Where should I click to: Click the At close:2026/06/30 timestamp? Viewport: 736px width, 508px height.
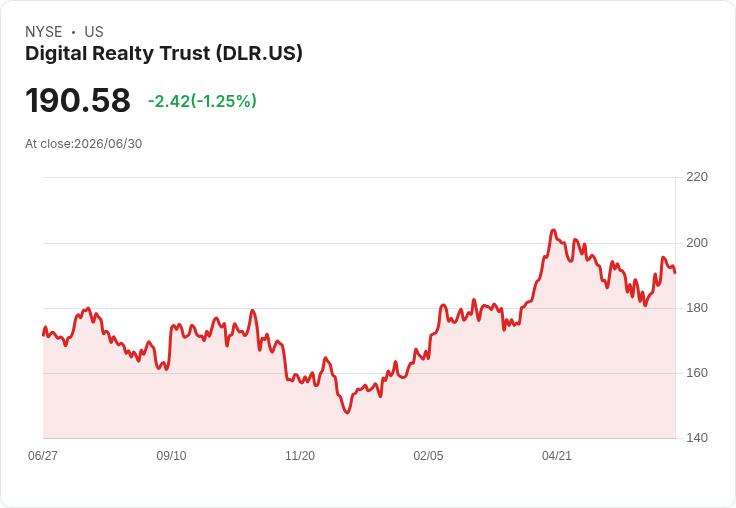(x=84, y=144)
